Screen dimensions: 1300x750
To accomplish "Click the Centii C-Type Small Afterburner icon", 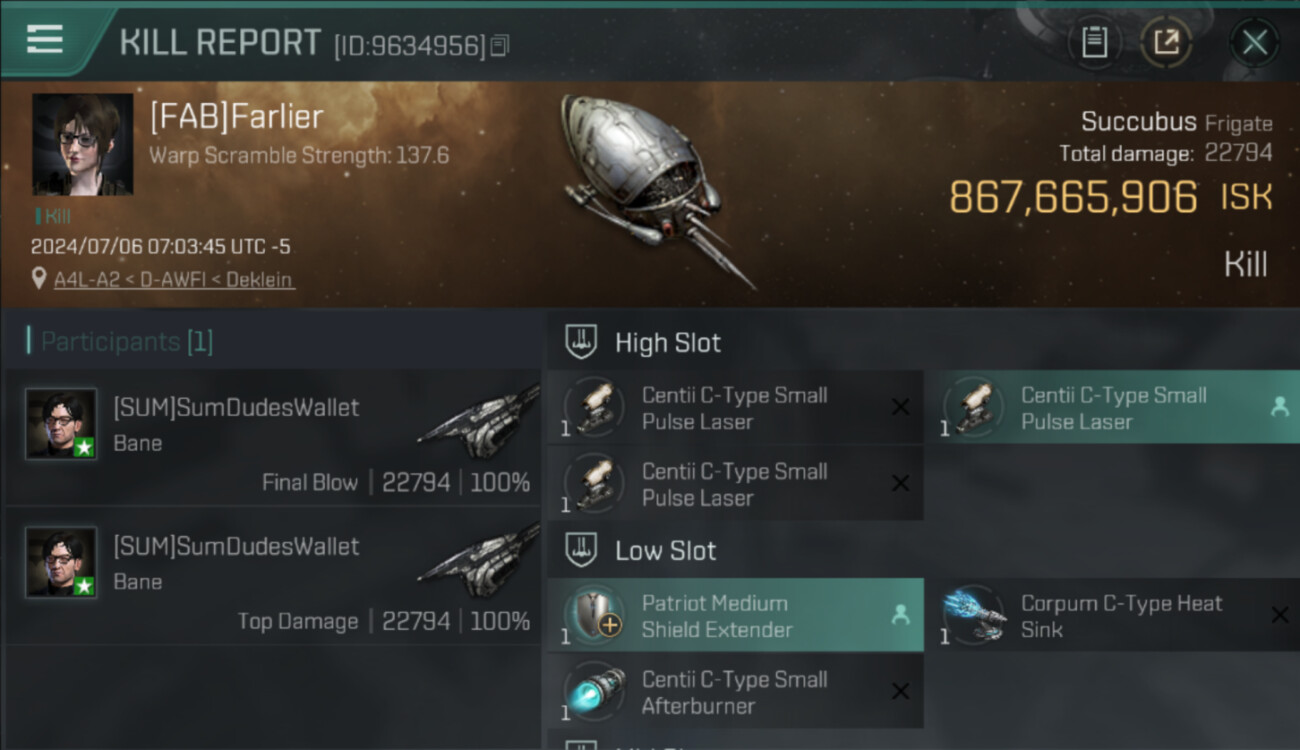I will (x=595, y=692).
